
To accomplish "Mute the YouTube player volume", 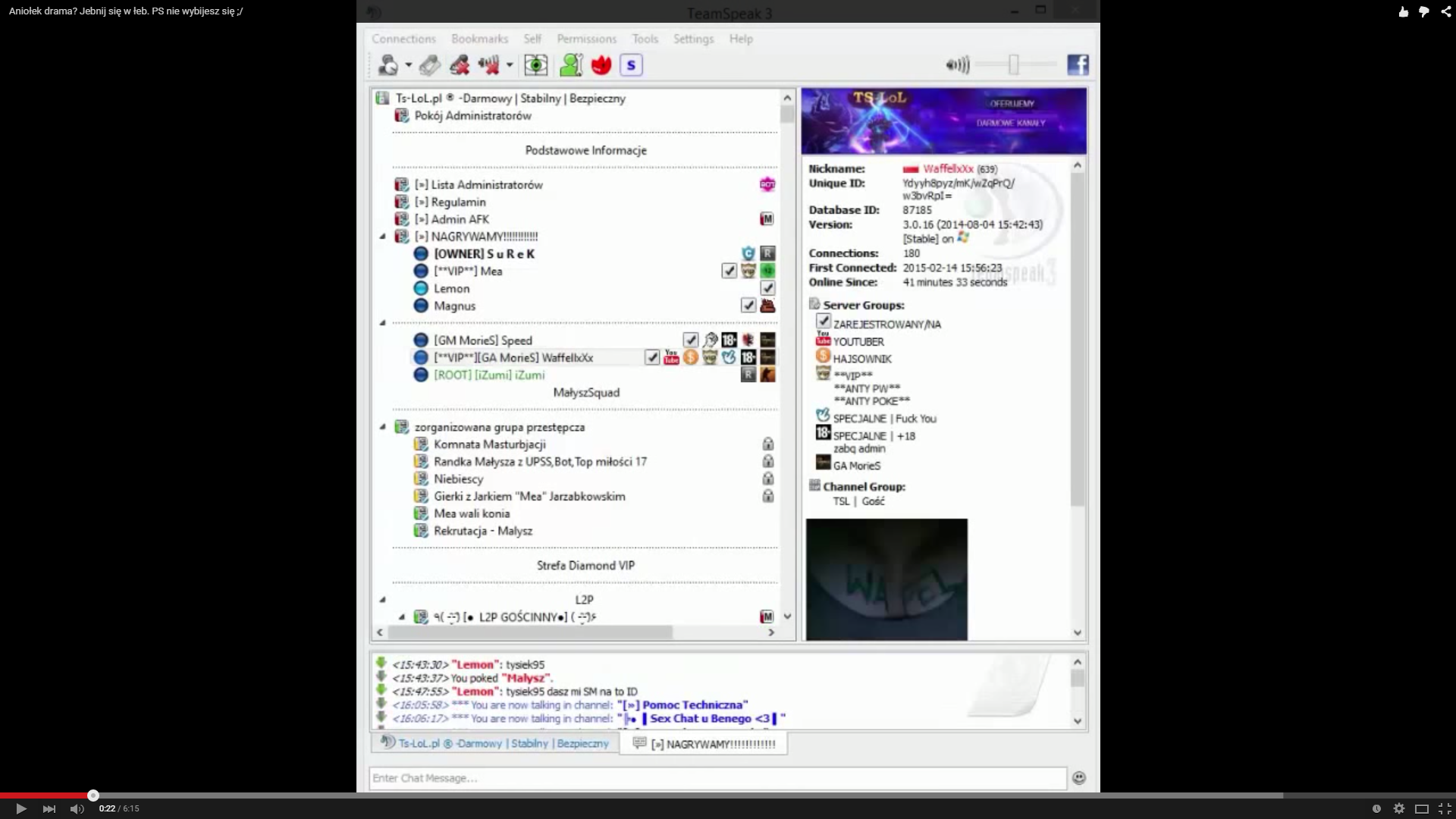I will [x=77, y=809].
